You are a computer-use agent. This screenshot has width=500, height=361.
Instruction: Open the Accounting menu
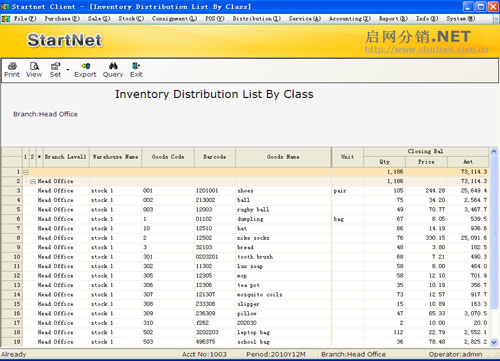pyautogui.click(x=350, y=19)
